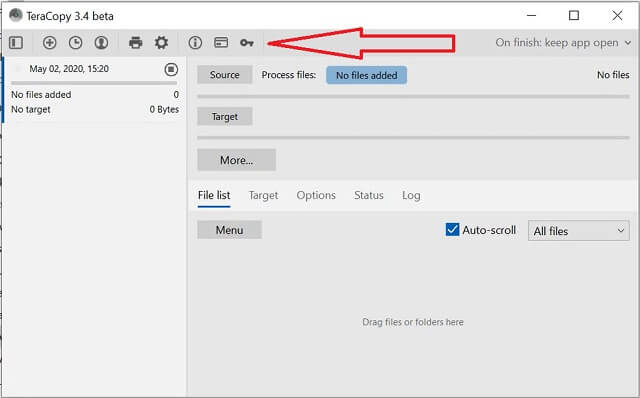Switch to the Target tab

pos(263,196)
